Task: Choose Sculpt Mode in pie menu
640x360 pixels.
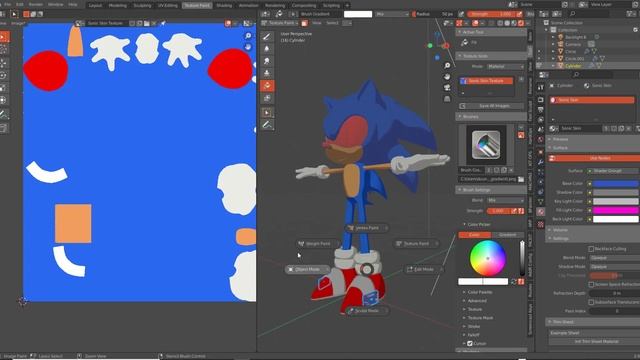Action: tap(367, 311)
